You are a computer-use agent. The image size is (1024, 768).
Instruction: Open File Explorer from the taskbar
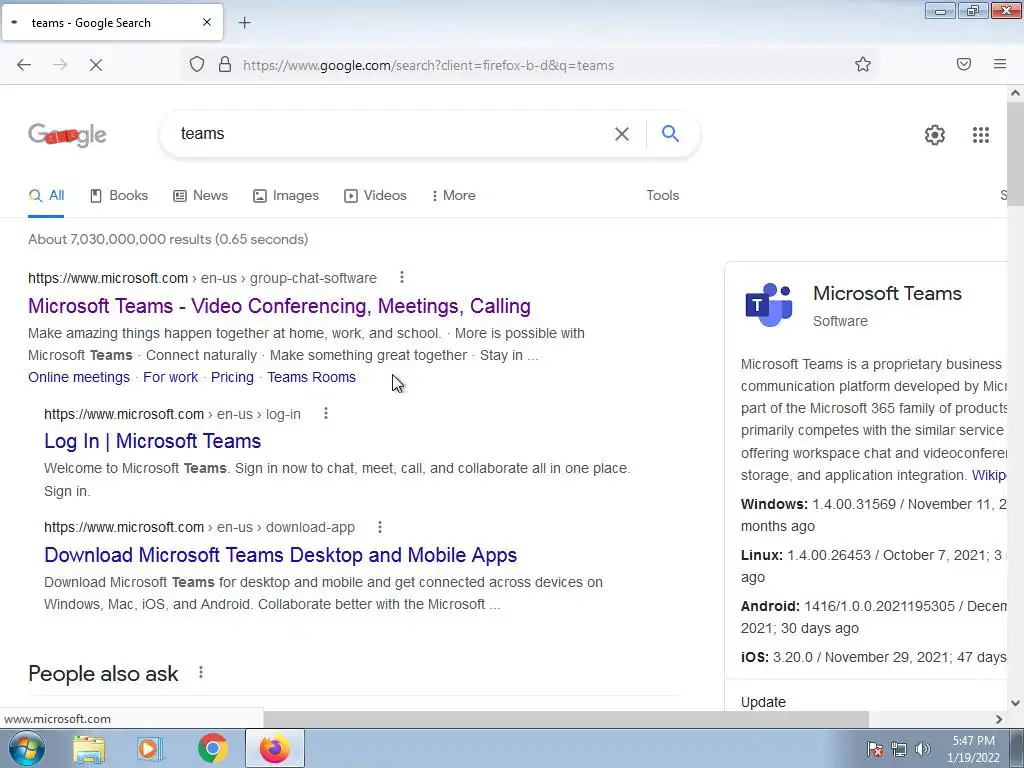(x=89, y=748)
